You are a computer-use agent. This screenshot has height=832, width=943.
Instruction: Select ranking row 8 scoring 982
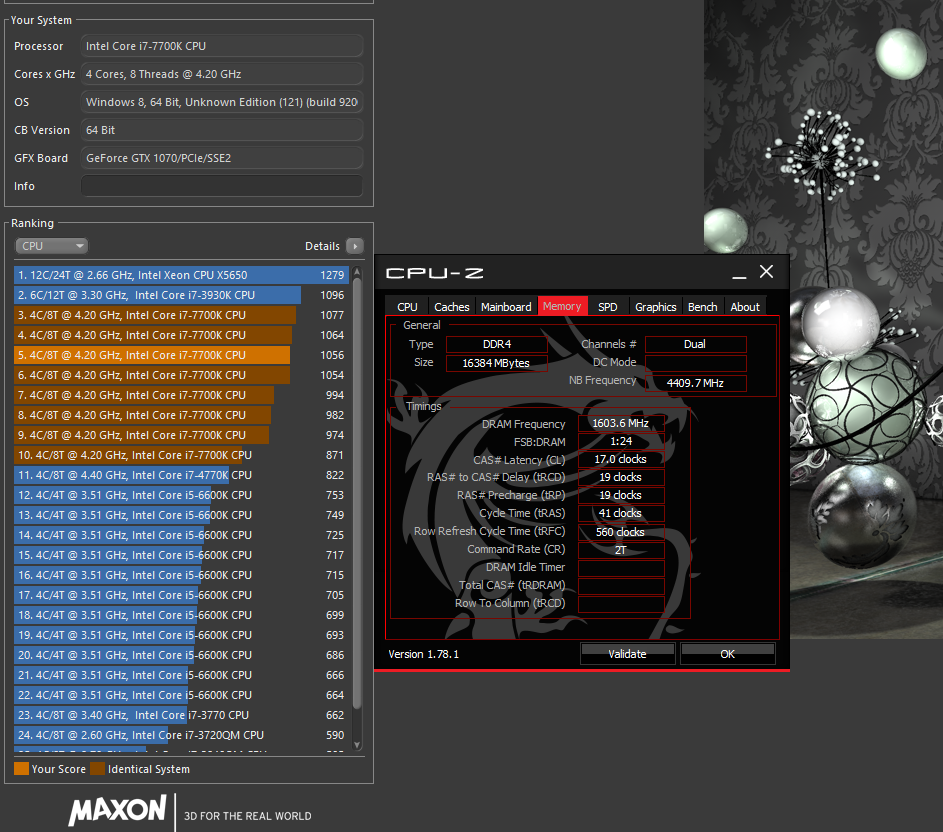tap(181, 415)
